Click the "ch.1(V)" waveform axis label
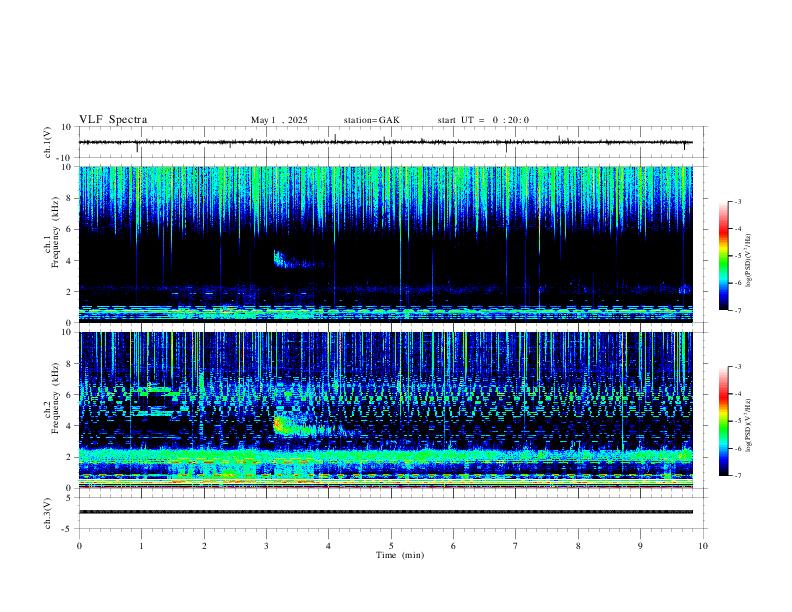The width and height of the screenshot is (792, 612). click(x=48, y=142)
